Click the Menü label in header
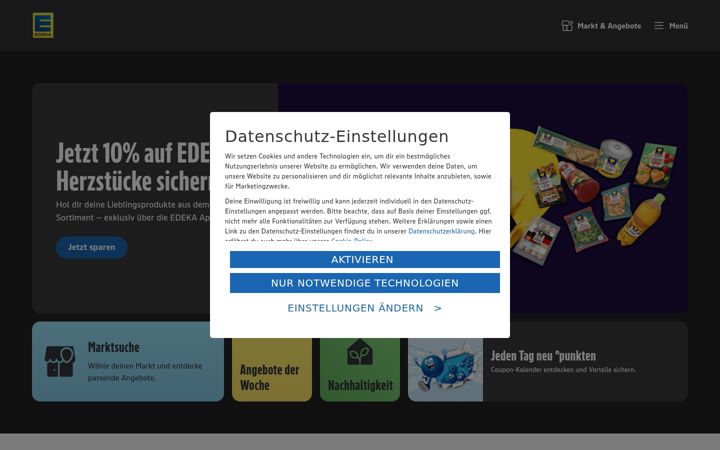Image resolution: width=720 pixels, height=450 pixels. tap(678, 26)
